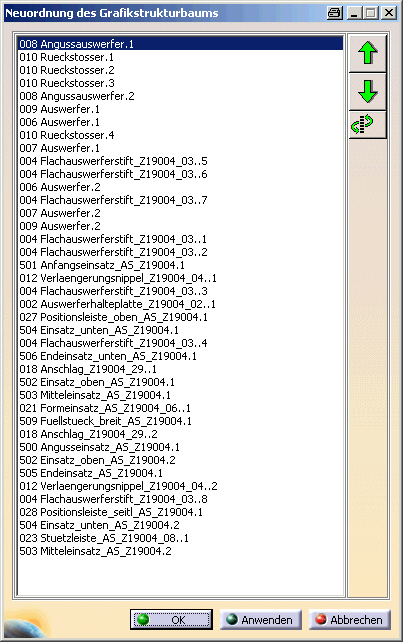403x642 pixels.
Task: Cancel with the Abbrechen button
Action: click(x=349, y=619)
